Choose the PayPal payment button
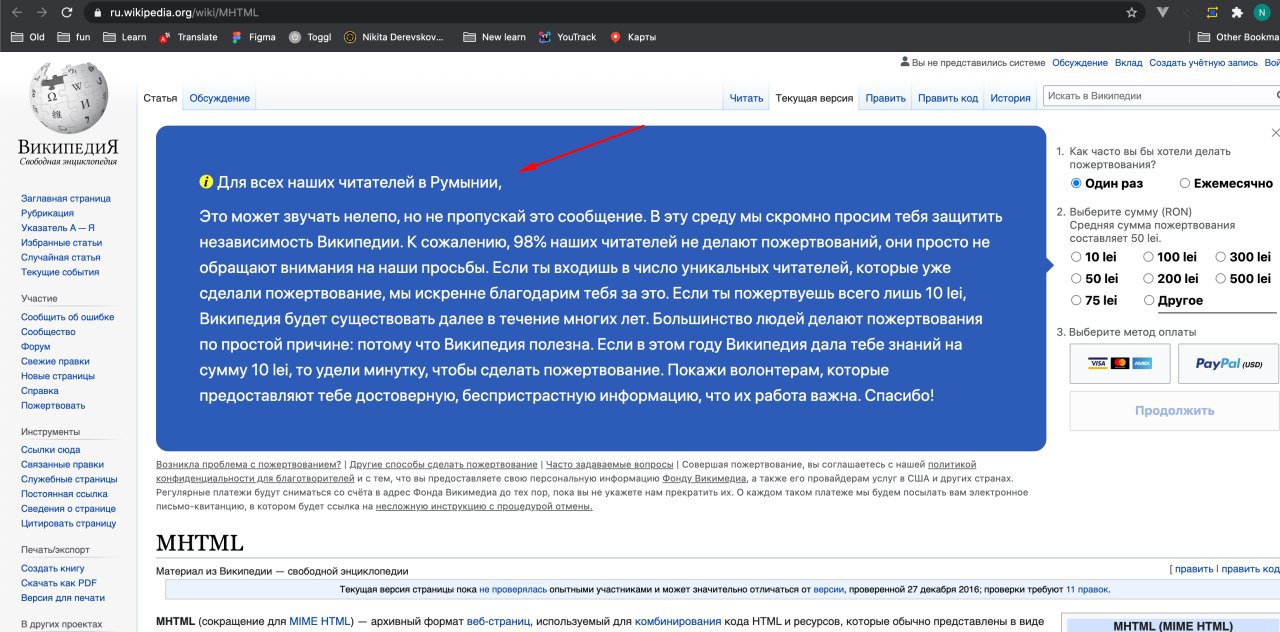The image size is (1280, 632). [x=1228, y=363]
